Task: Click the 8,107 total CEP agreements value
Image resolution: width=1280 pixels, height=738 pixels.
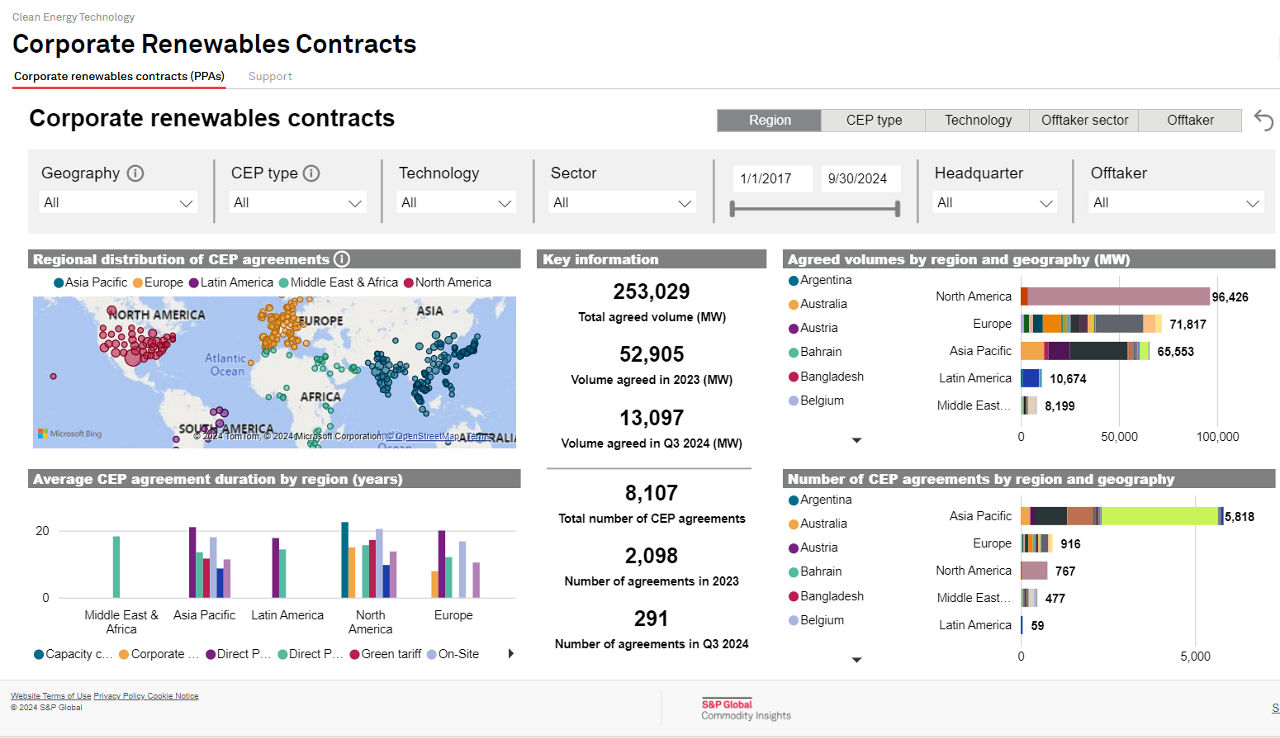Action: [x=651, y=493]
